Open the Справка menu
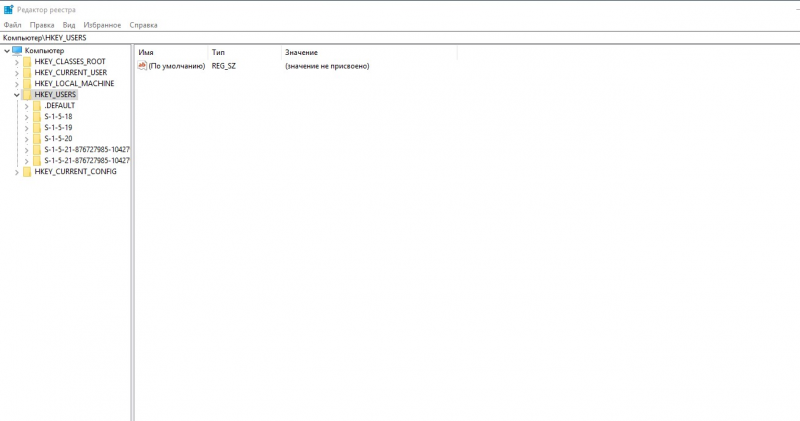The height and width of the screenshot is (421, 800). (143, 25)
